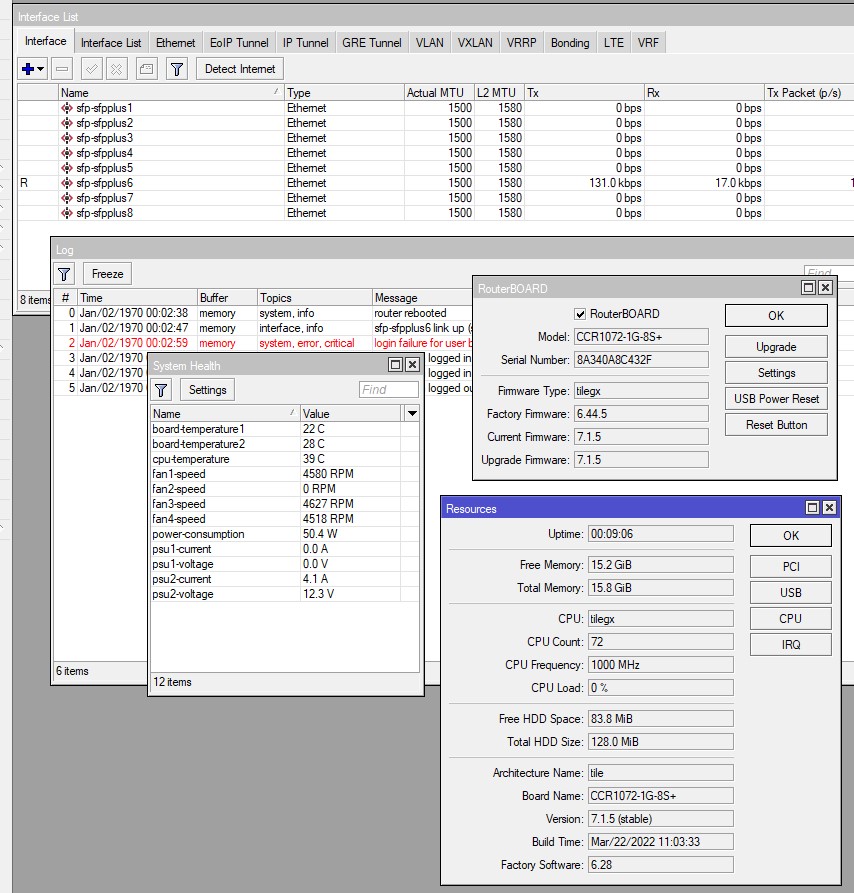Screen dimensions: 854x893
Task: Click the Find field in System Health
Action: tap(388, 390)
